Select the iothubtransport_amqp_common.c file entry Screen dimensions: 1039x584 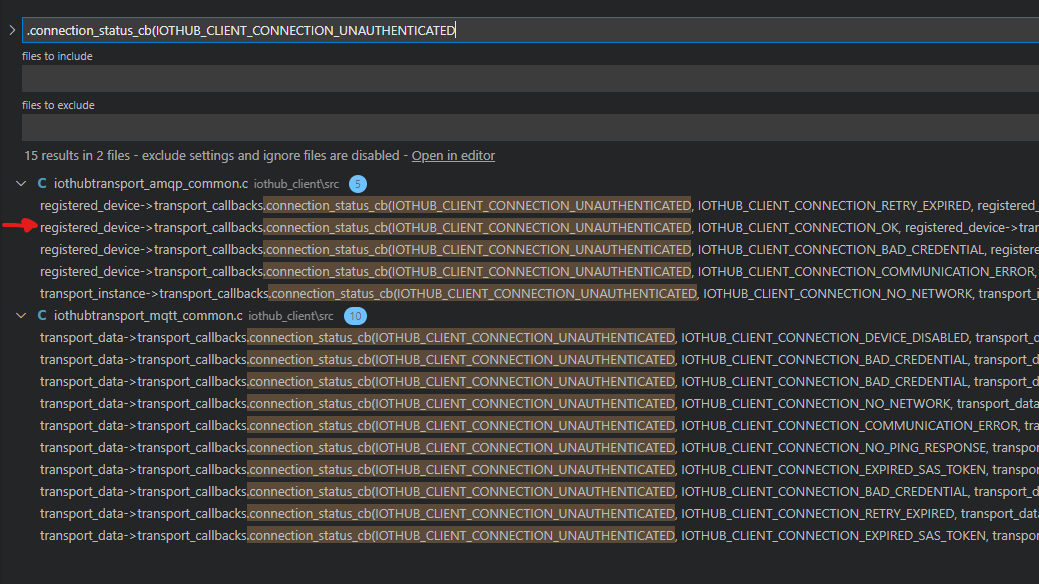pos(150,183)
